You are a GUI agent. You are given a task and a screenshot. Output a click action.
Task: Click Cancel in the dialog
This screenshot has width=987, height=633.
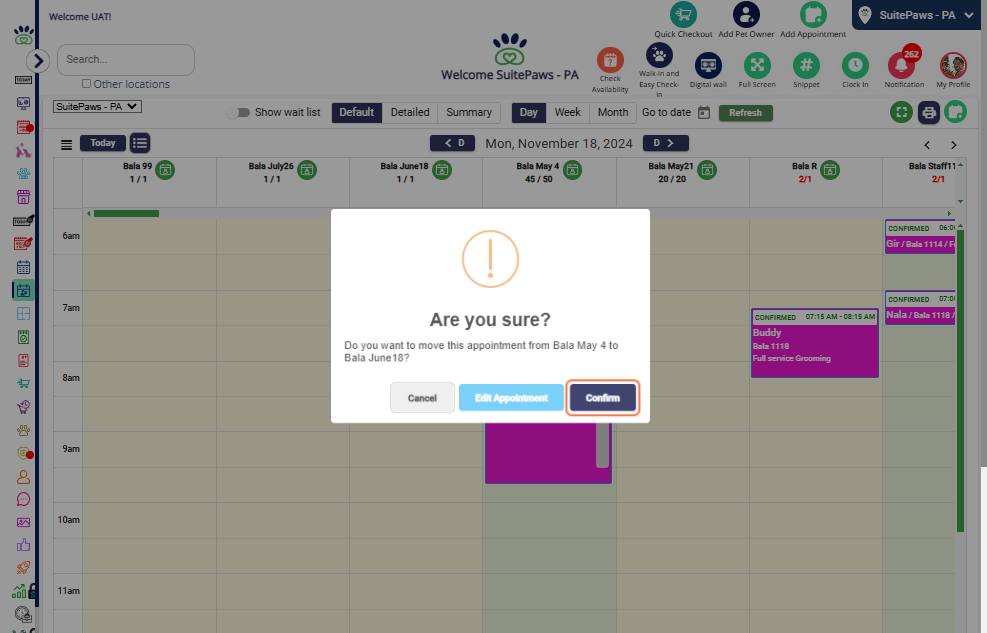422,398
